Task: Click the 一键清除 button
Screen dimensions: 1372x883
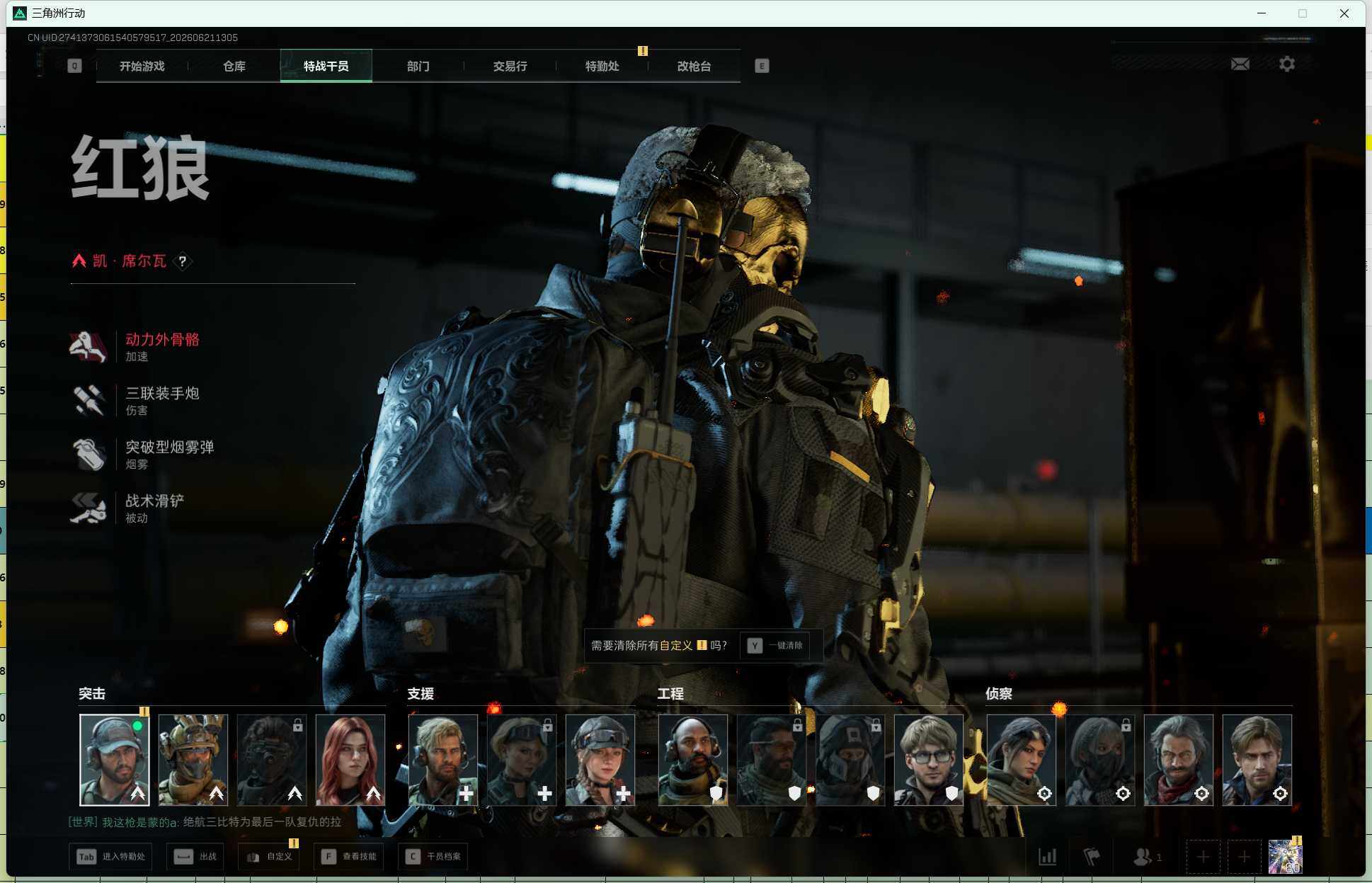Action: pos(776,646)
